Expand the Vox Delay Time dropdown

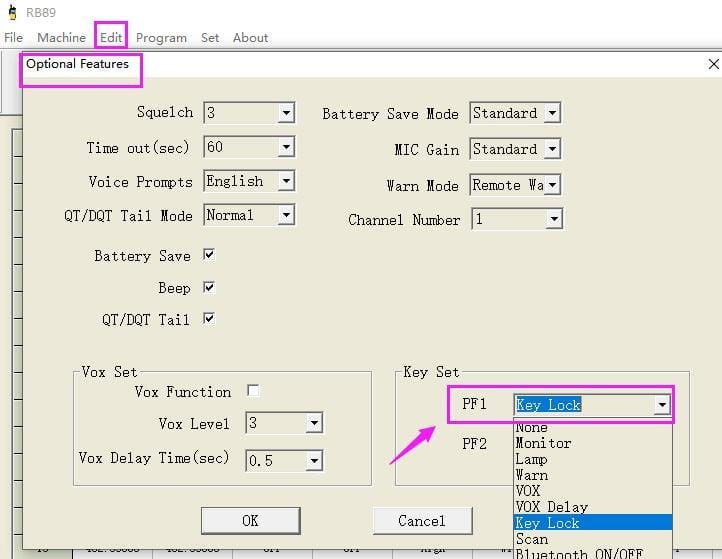click(314, 460)
